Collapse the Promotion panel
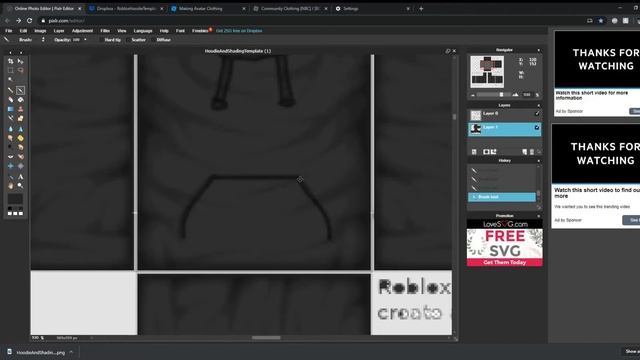Screen dimensions: 640x360 pos(538,216)
